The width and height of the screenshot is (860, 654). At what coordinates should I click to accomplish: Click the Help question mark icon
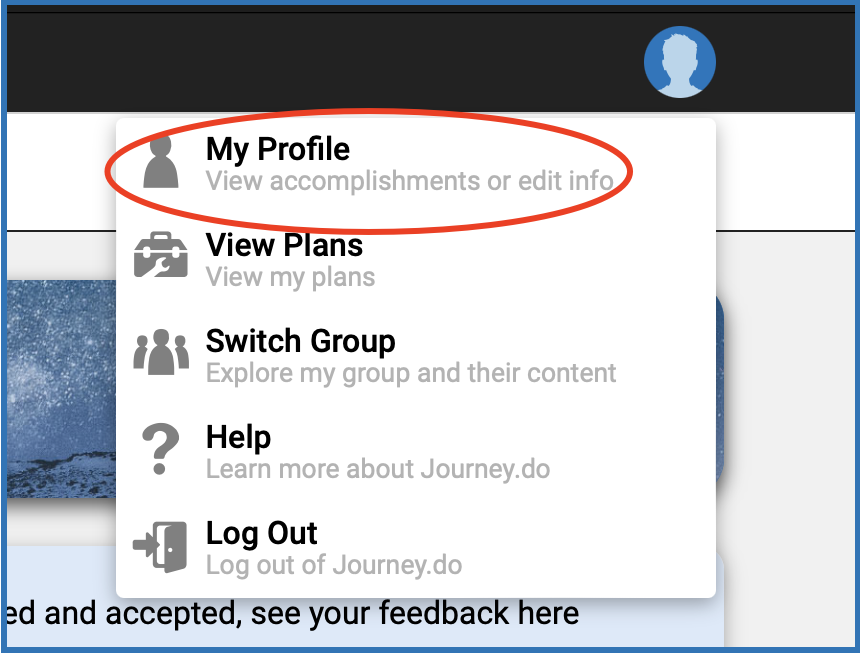click(x=161, y=449)
